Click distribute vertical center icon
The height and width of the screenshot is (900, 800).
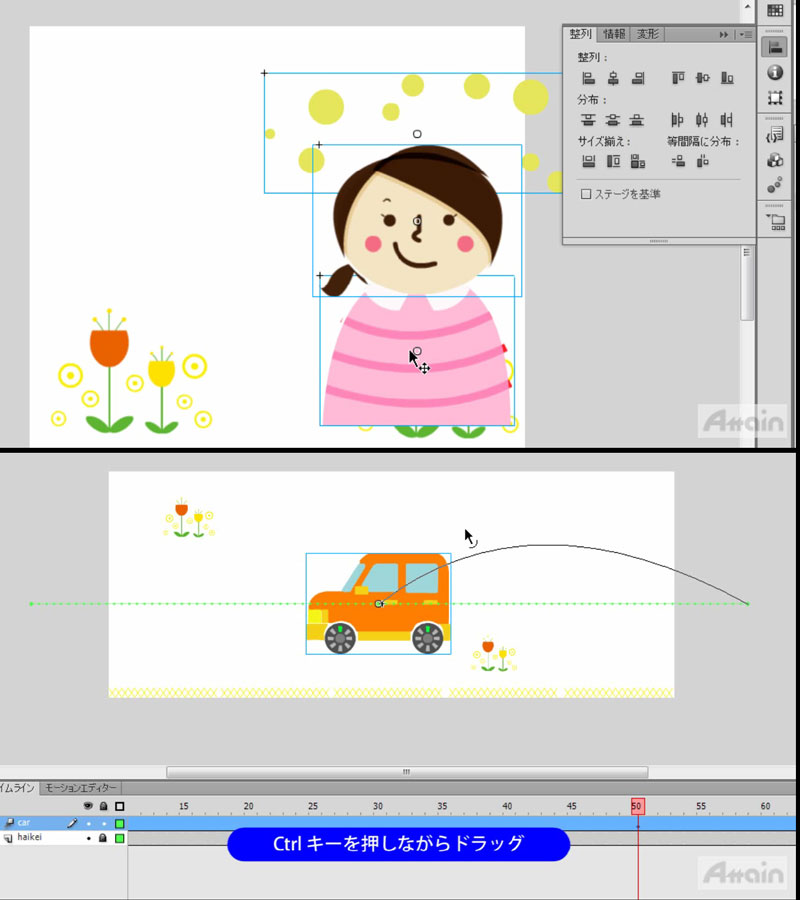(613, 120)
